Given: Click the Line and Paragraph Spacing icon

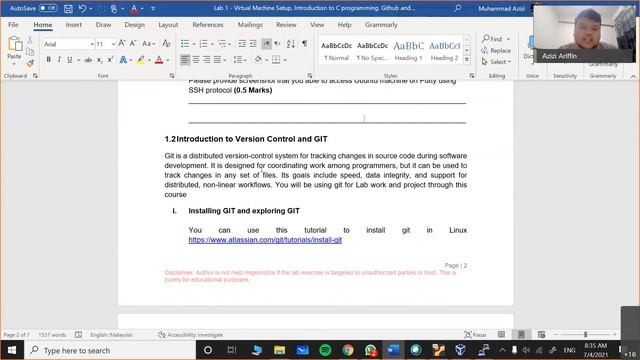Looking at the screenshot, I should click(238, 60).
